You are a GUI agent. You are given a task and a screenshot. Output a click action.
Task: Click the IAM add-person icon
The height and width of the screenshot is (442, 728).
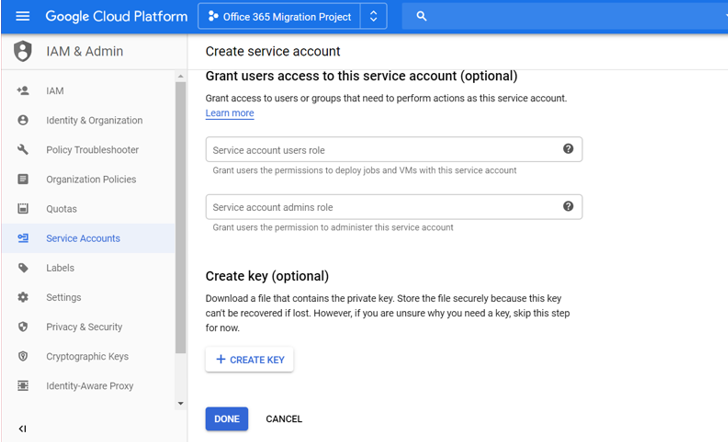[23, 91]
